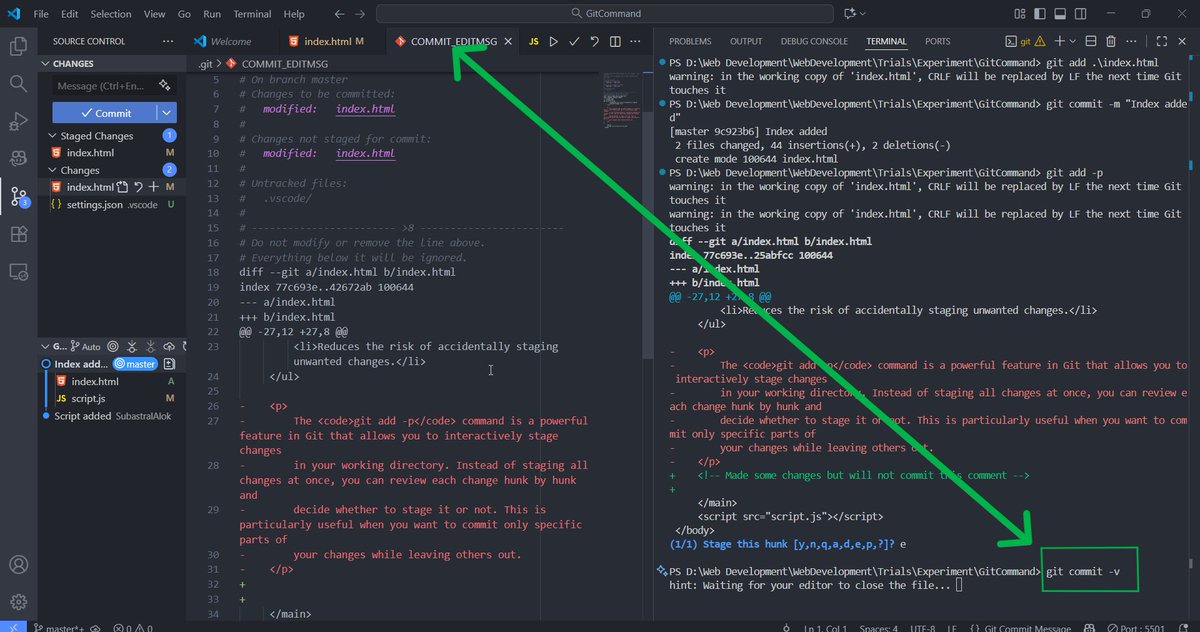
Task: Collapse the Graph section
Action: (x=45, y=346)
